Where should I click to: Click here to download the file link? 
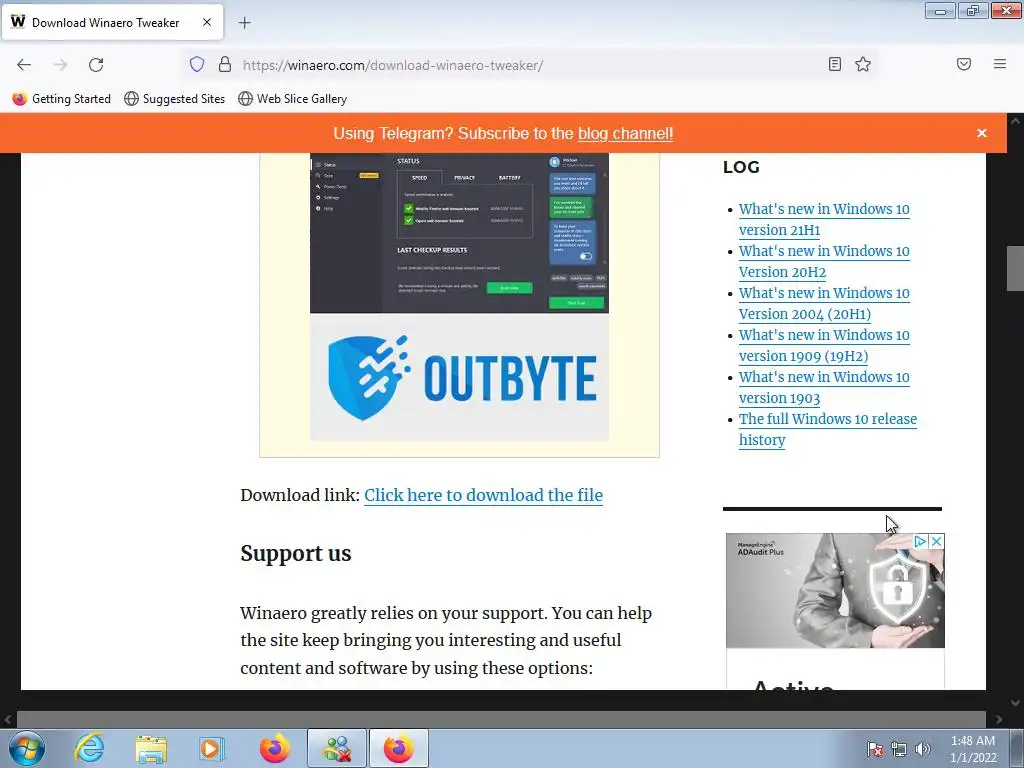pyautogui.click(x=483, y=495)
